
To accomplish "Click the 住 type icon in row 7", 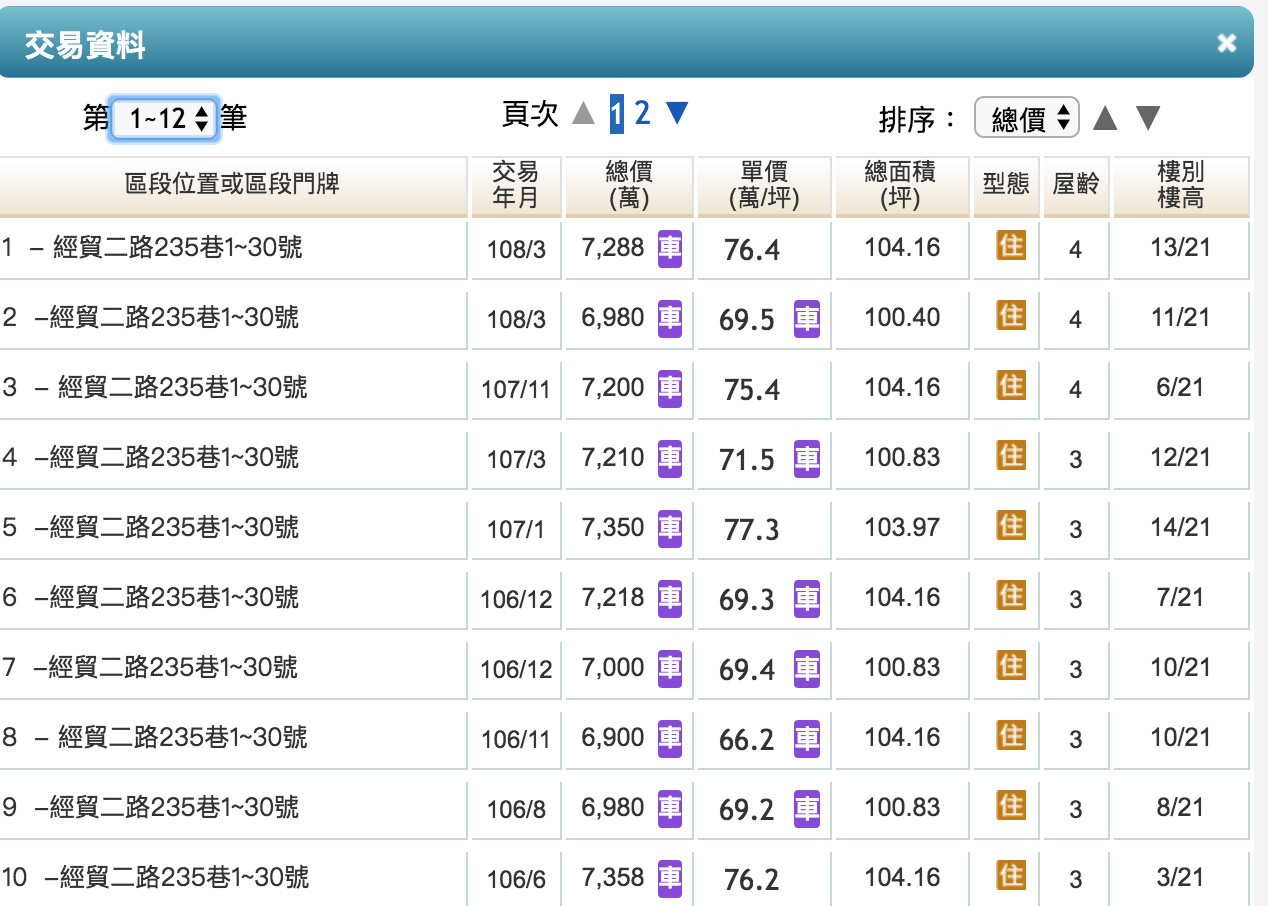I will coord(1011,665).
